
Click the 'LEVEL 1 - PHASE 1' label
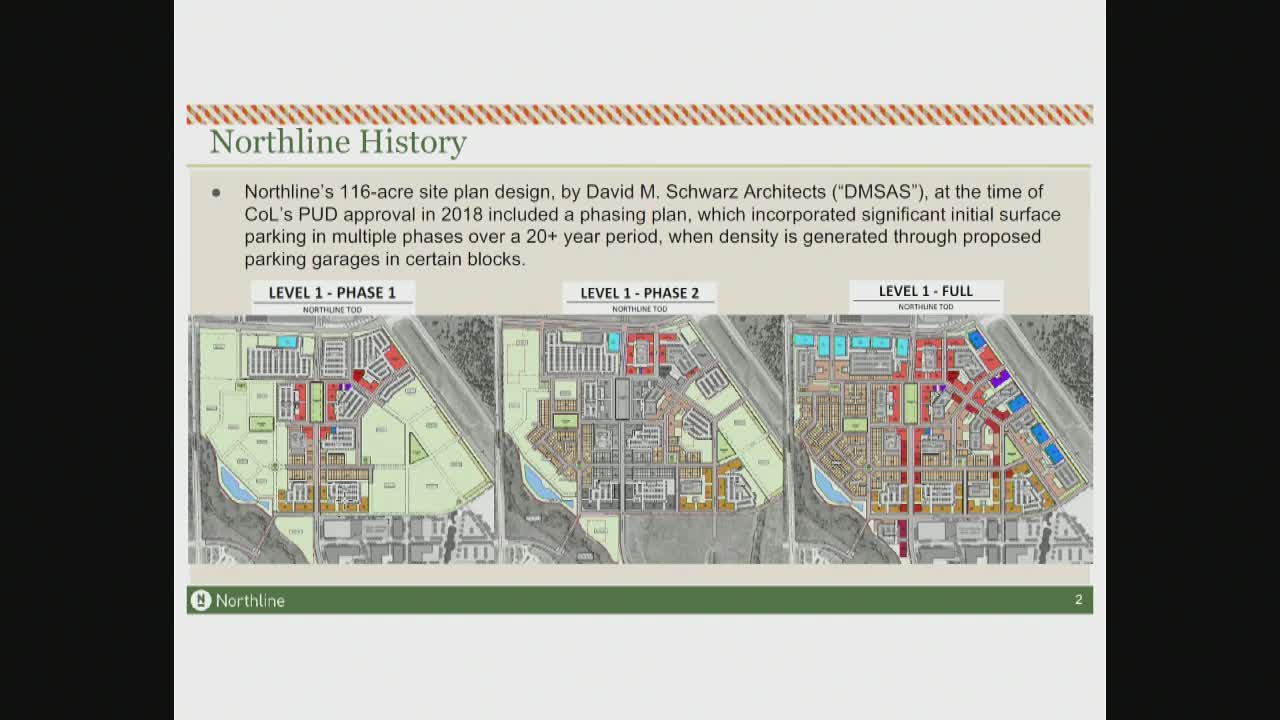pos(332,293)
